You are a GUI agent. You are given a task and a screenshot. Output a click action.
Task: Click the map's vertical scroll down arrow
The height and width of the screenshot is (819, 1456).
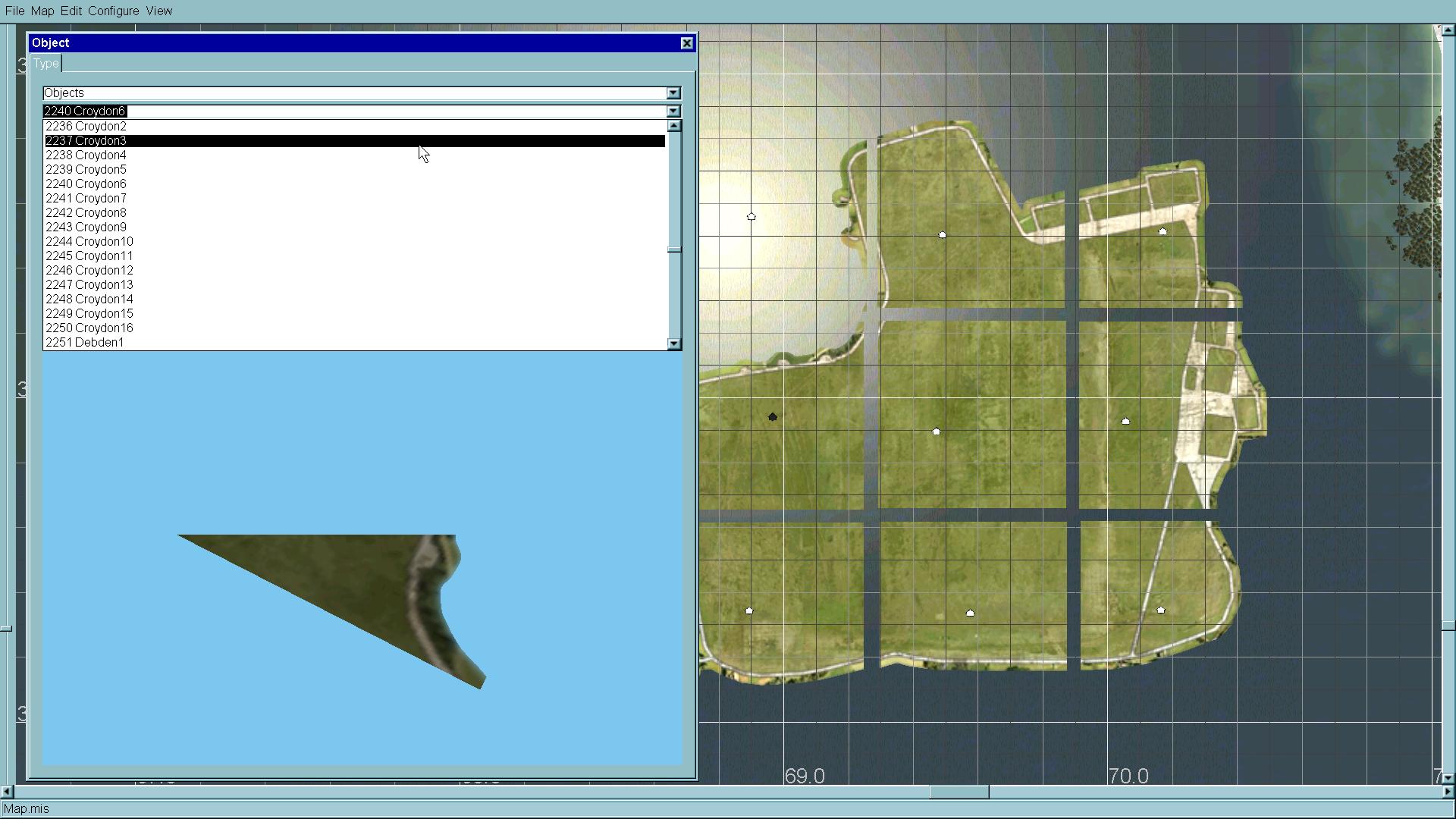coord(1448,778)
